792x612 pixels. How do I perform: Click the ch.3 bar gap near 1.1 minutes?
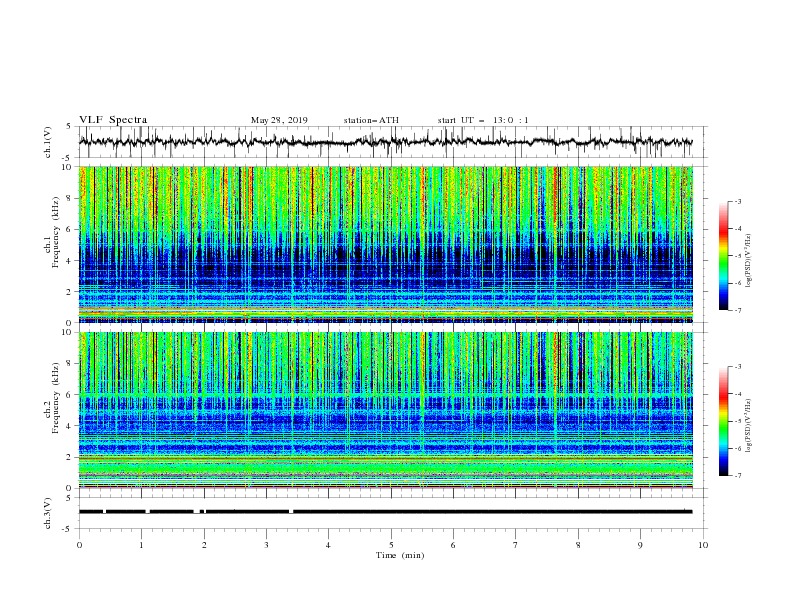pyautogui.click(x=147, y=512)
